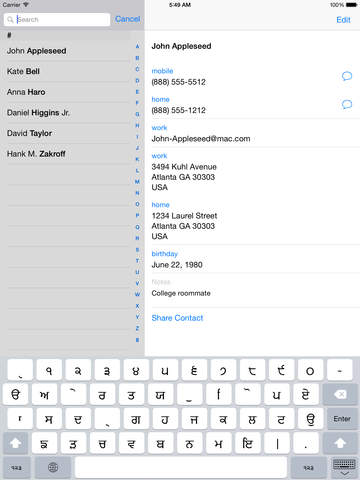Jump to letter Z in index
The width and height of the screenshot is (360, 480).
point(137,329)
